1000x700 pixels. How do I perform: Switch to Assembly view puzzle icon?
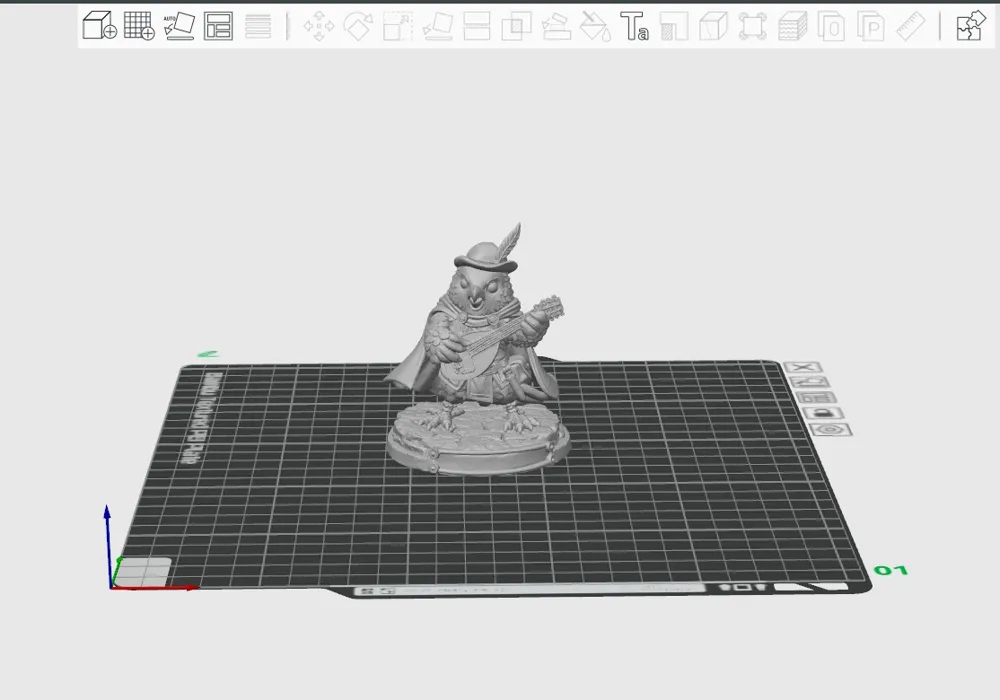click(x=970, y=26)
